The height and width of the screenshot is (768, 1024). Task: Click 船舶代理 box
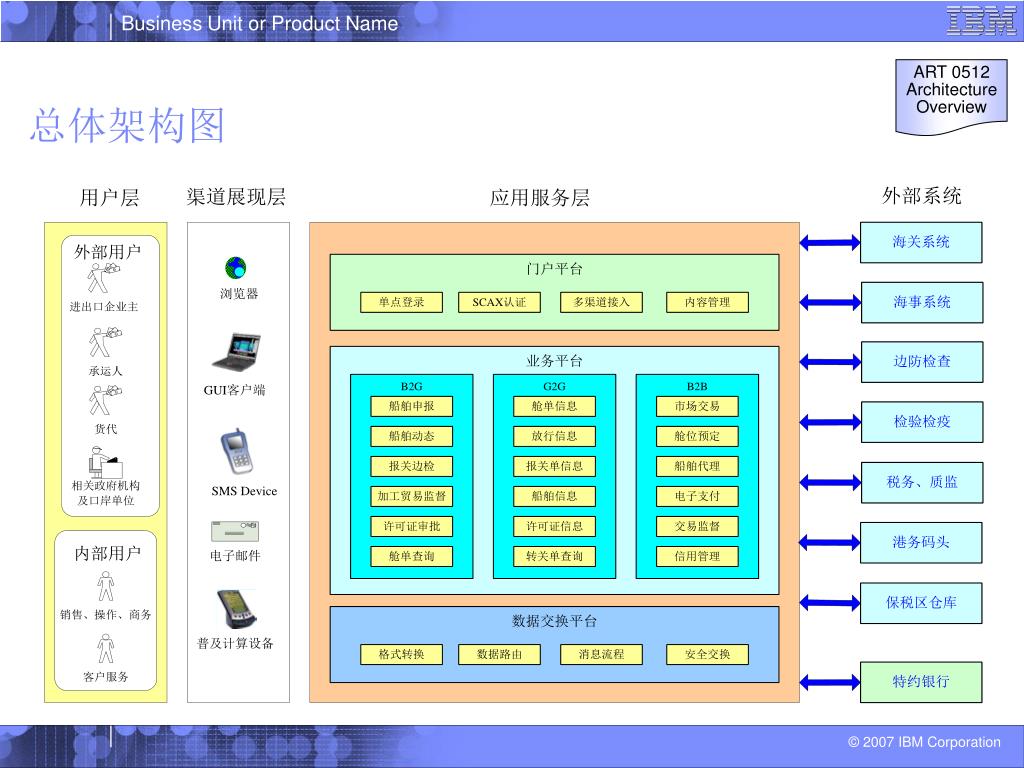(697, 466)
